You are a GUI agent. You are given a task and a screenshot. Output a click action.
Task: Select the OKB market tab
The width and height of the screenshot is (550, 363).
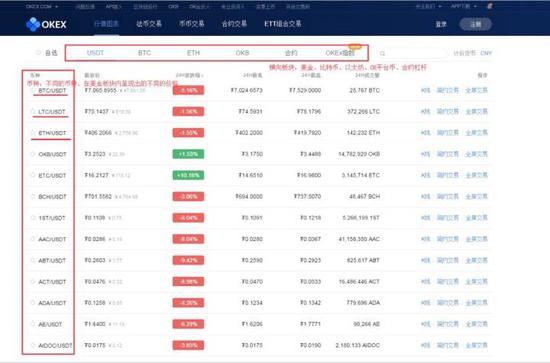[x=242, y=53]
